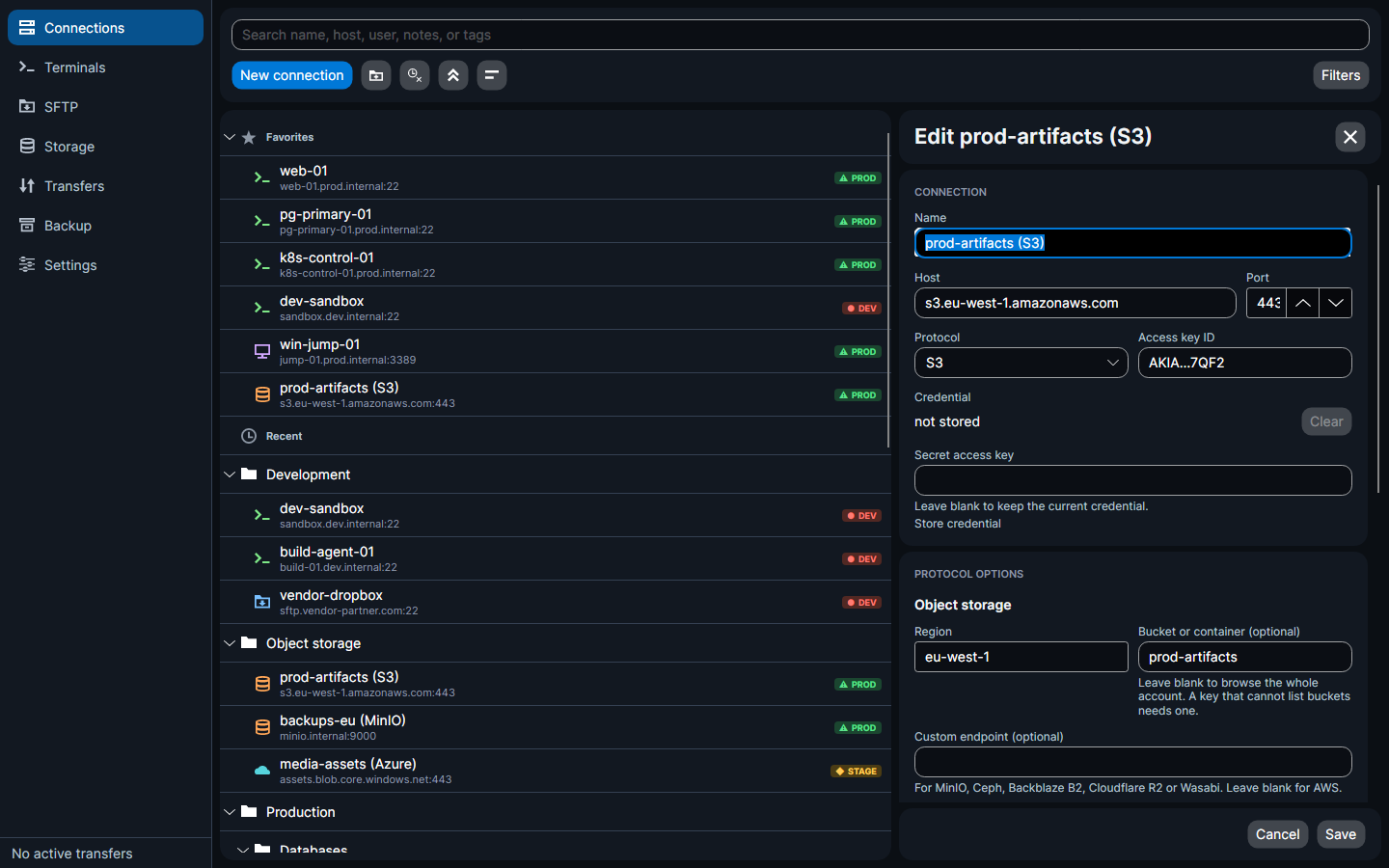Click the Region field eu-west-1
This screenshot has width=1389, height=868.
tap(1021, 657)
